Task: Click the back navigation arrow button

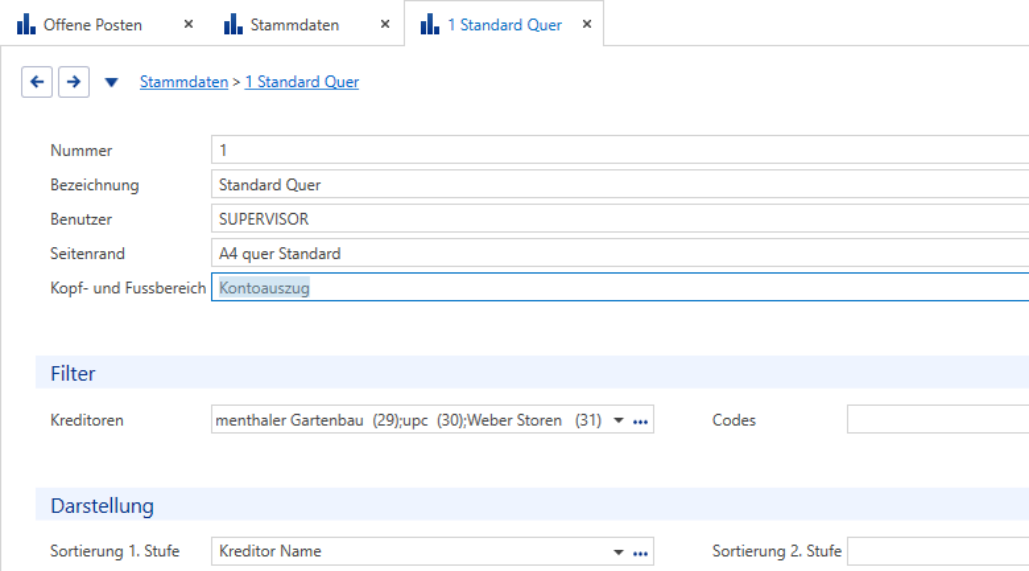Action: 37,82
